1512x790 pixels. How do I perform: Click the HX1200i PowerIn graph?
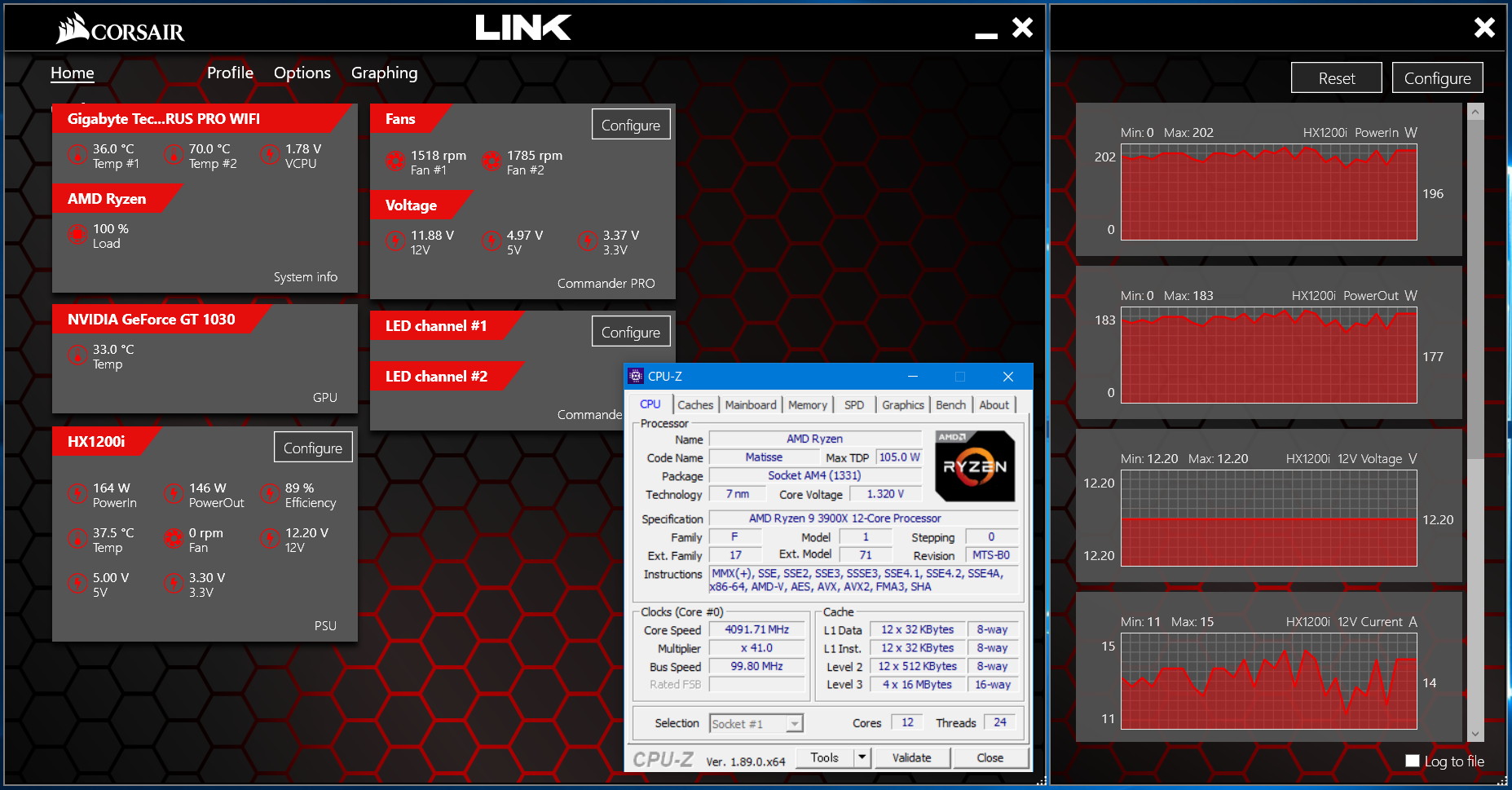coord(1268,192)
